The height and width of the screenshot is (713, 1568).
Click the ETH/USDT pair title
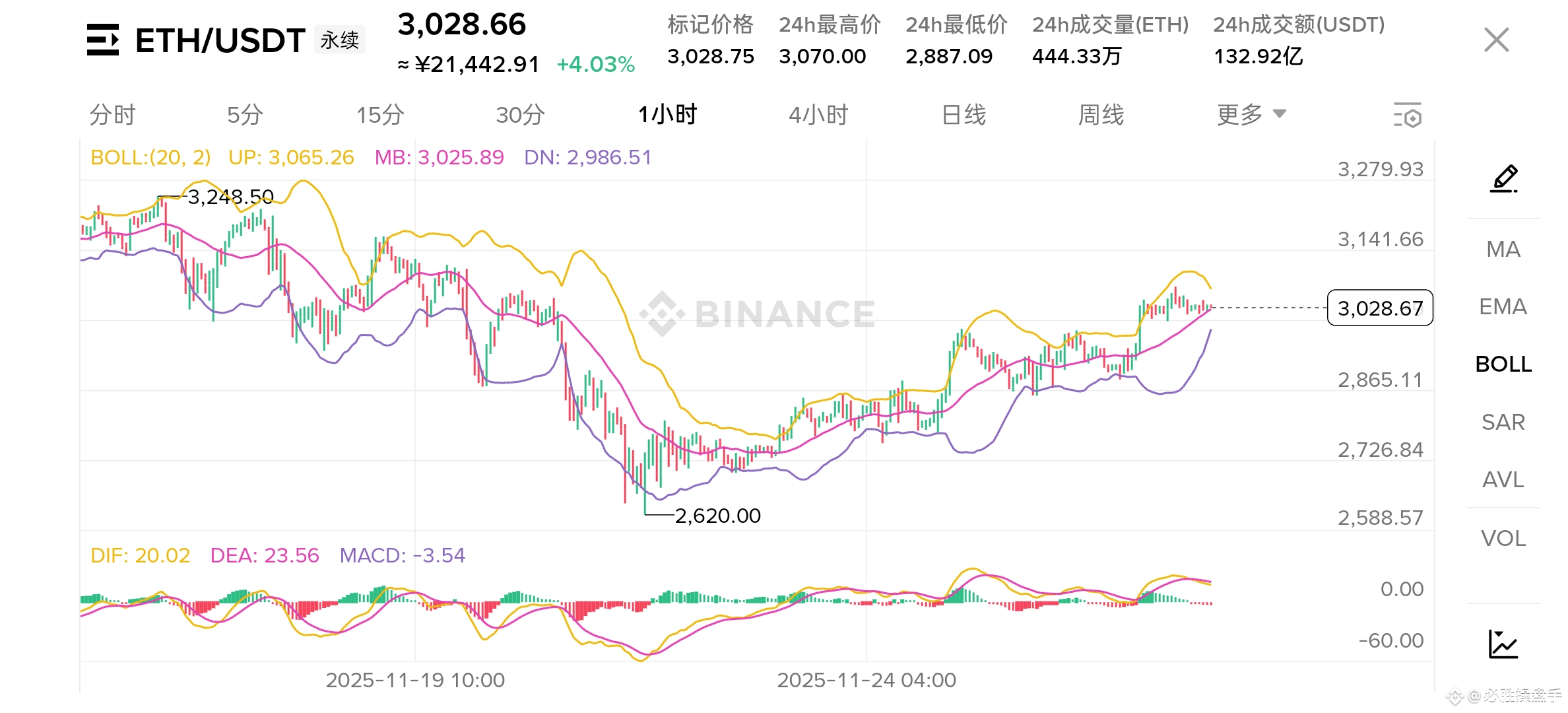(220, 41)
